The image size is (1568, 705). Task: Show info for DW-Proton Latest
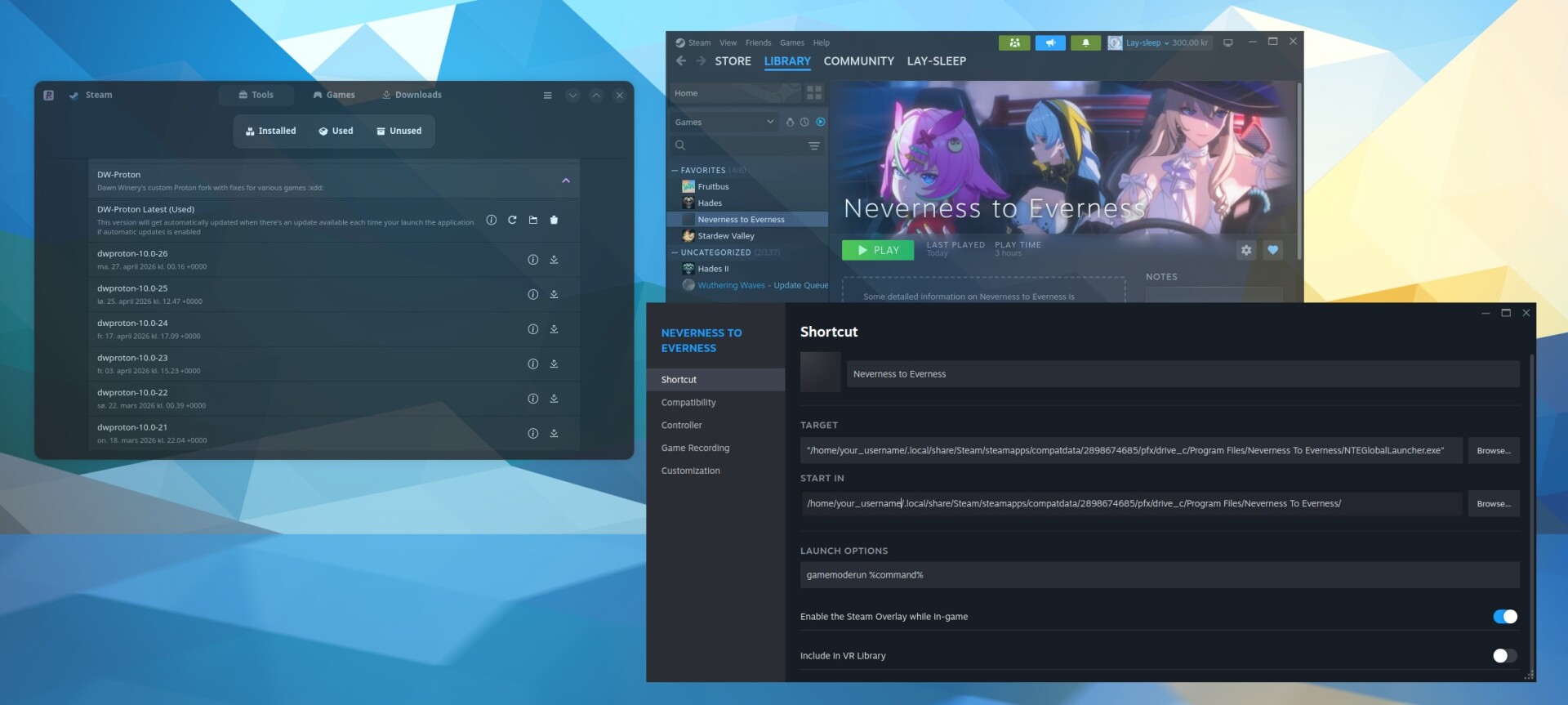pos(491,220)
